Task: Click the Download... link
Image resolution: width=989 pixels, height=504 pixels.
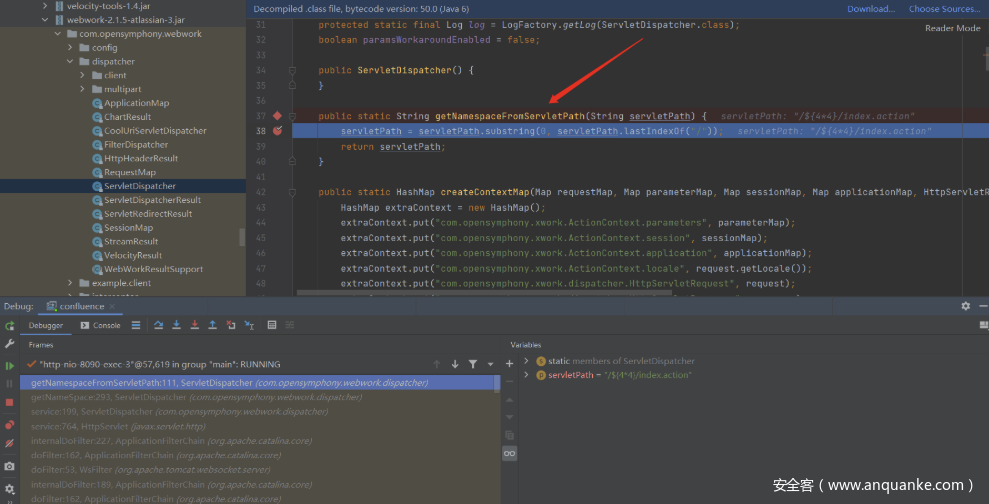Action: tap(871, 9)
